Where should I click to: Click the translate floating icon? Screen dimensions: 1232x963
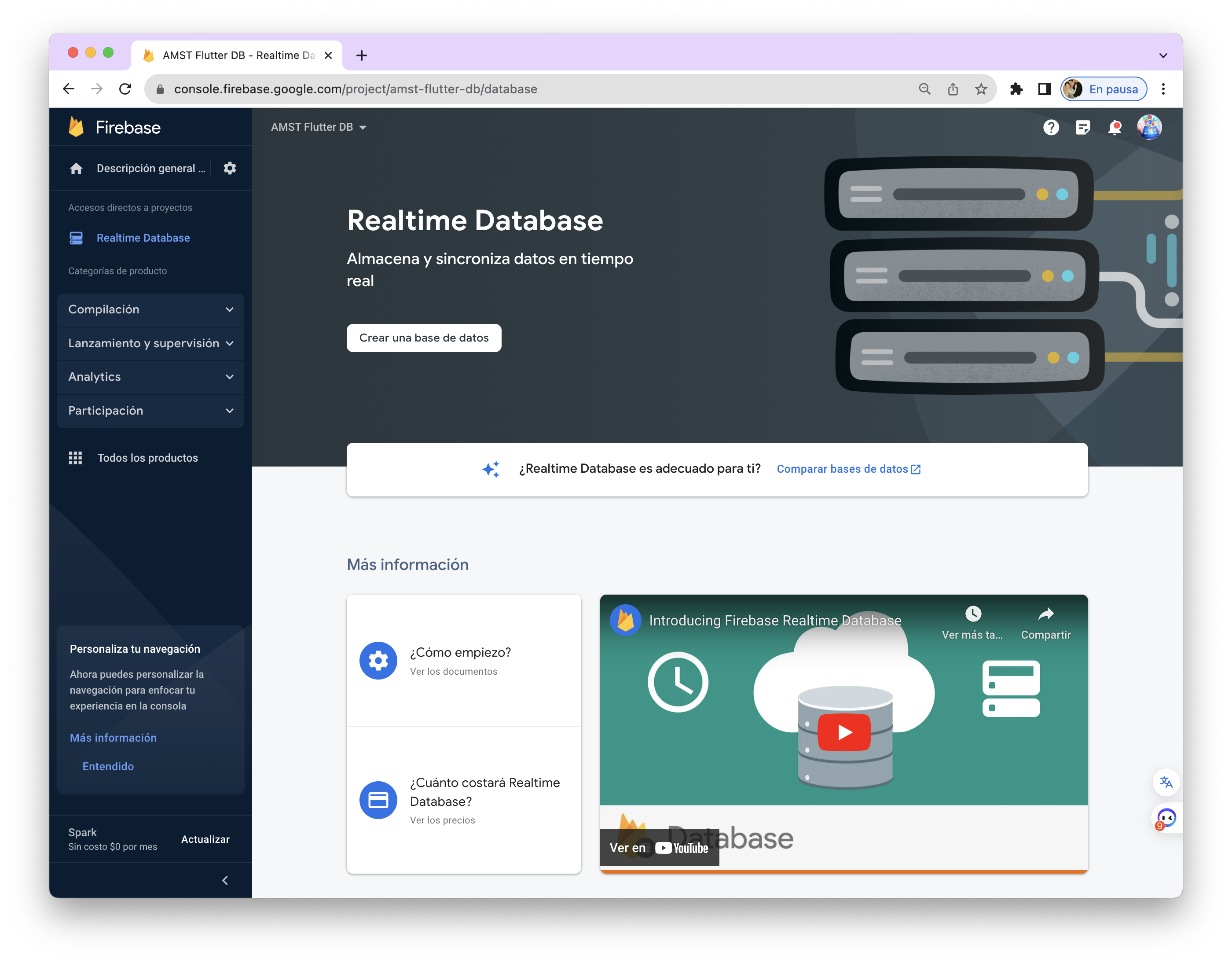(1166, 783)
